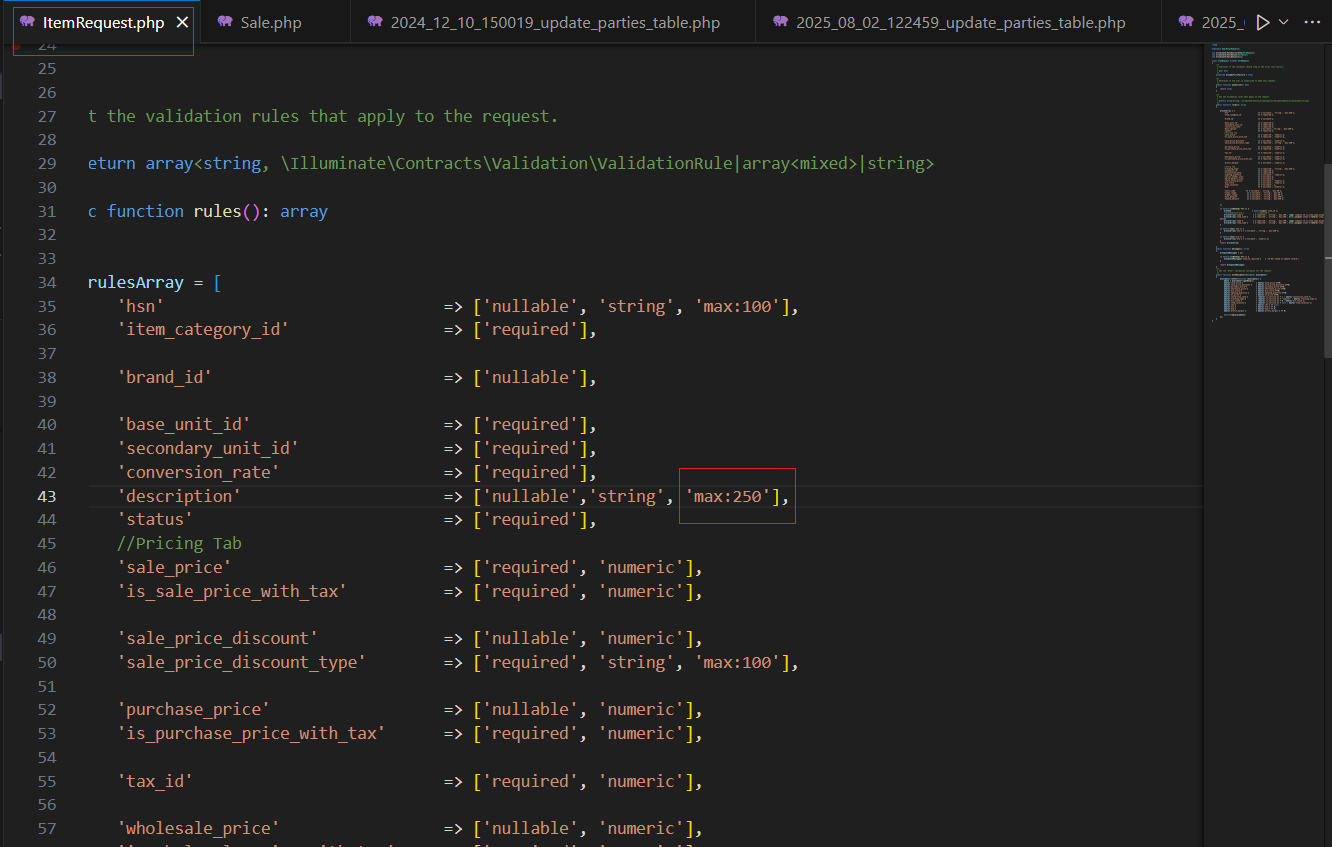Open the editor More Actions ellipsis menu
The width and height of the screenshot is (1332, 847).
click(x=1312, y=22)
